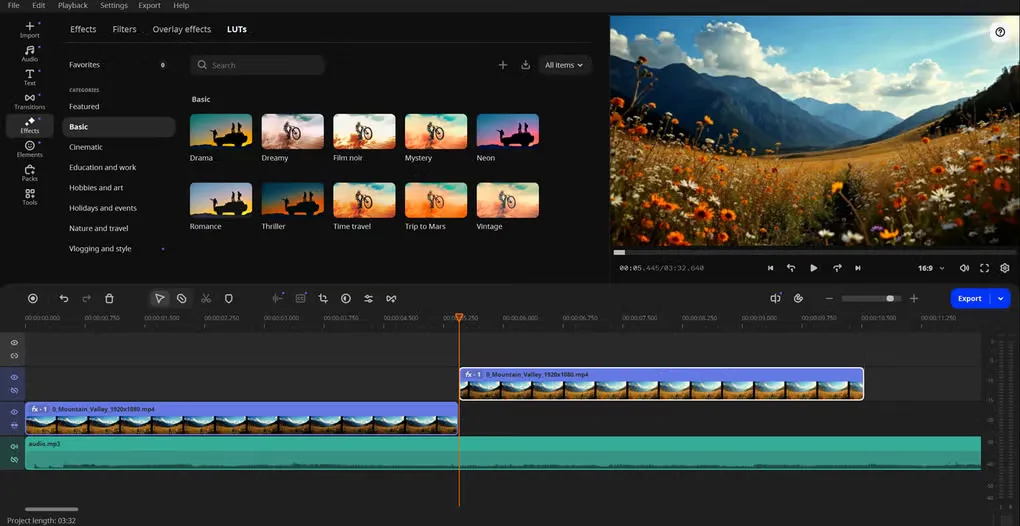This screenshot has height=526, width=1020.
Task: Open the Text titles panel
Action: point(29,77)
